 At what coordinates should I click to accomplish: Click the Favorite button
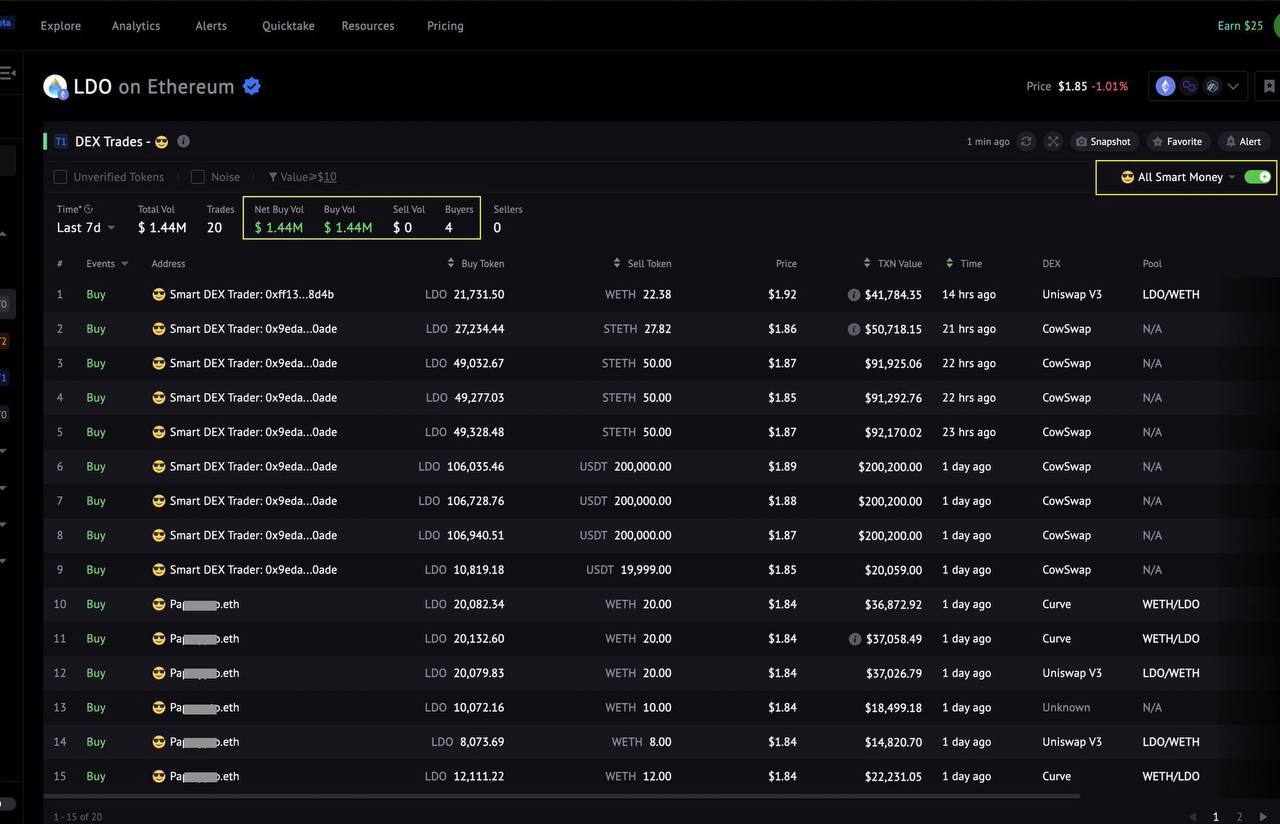click(1177, 141)
